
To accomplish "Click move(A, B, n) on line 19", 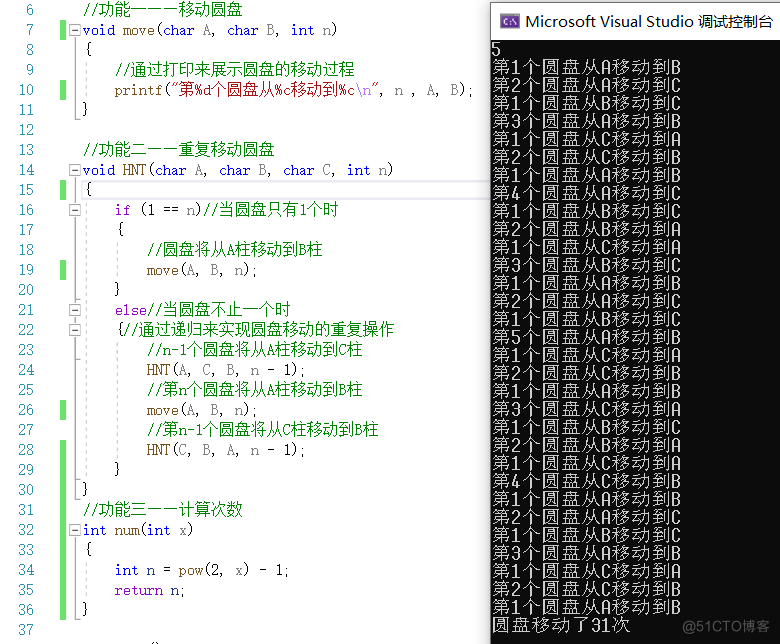I will (201, 270).
